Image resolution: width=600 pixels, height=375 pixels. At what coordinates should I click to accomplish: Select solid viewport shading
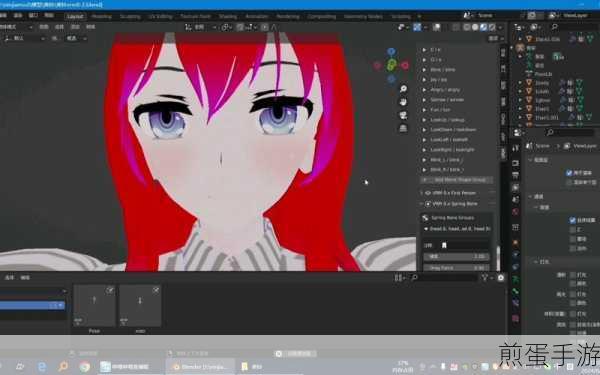(475, 27)
